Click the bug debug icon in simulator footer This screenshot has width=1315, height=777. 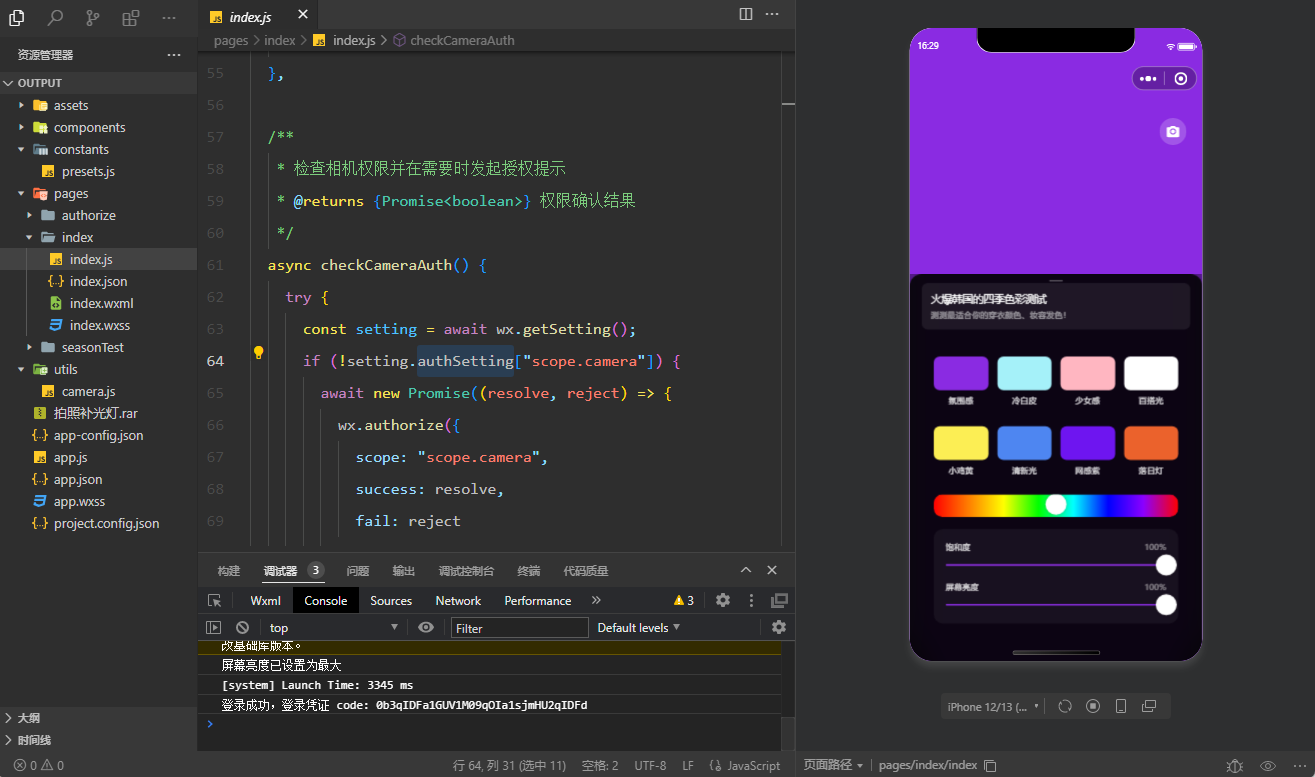1235,765
